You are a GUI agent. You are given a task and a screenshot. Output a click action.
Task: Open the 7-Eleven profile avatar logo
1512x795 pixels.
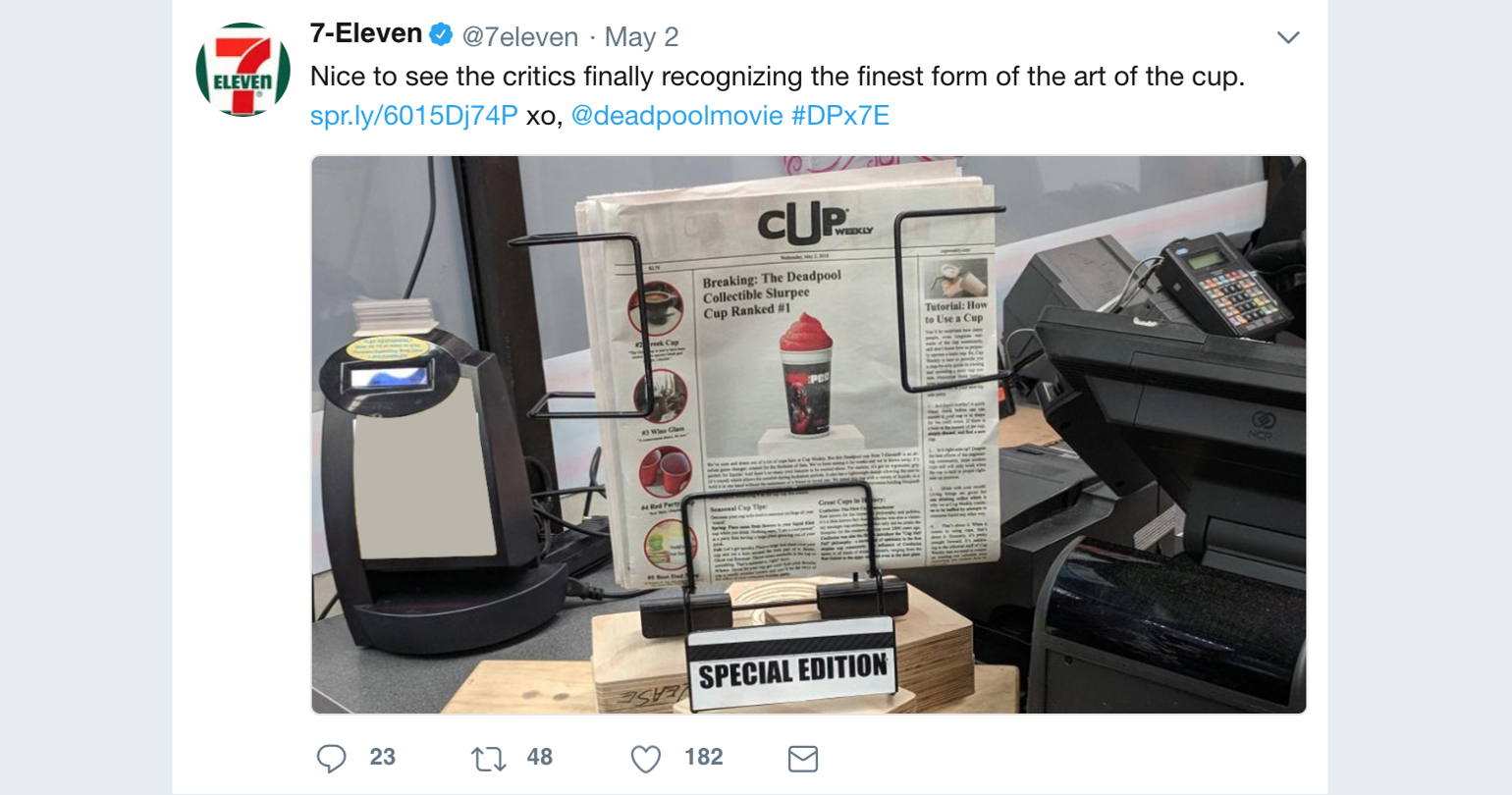tap(243, 71)
